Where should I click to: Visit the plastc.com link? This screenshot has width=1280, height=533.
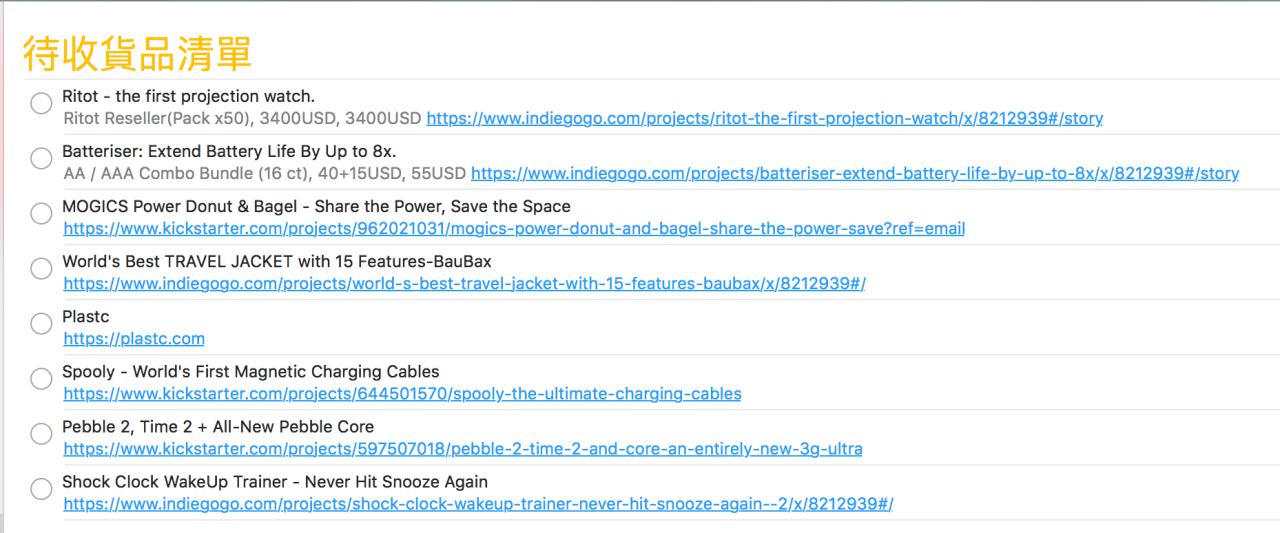point(134,339)
